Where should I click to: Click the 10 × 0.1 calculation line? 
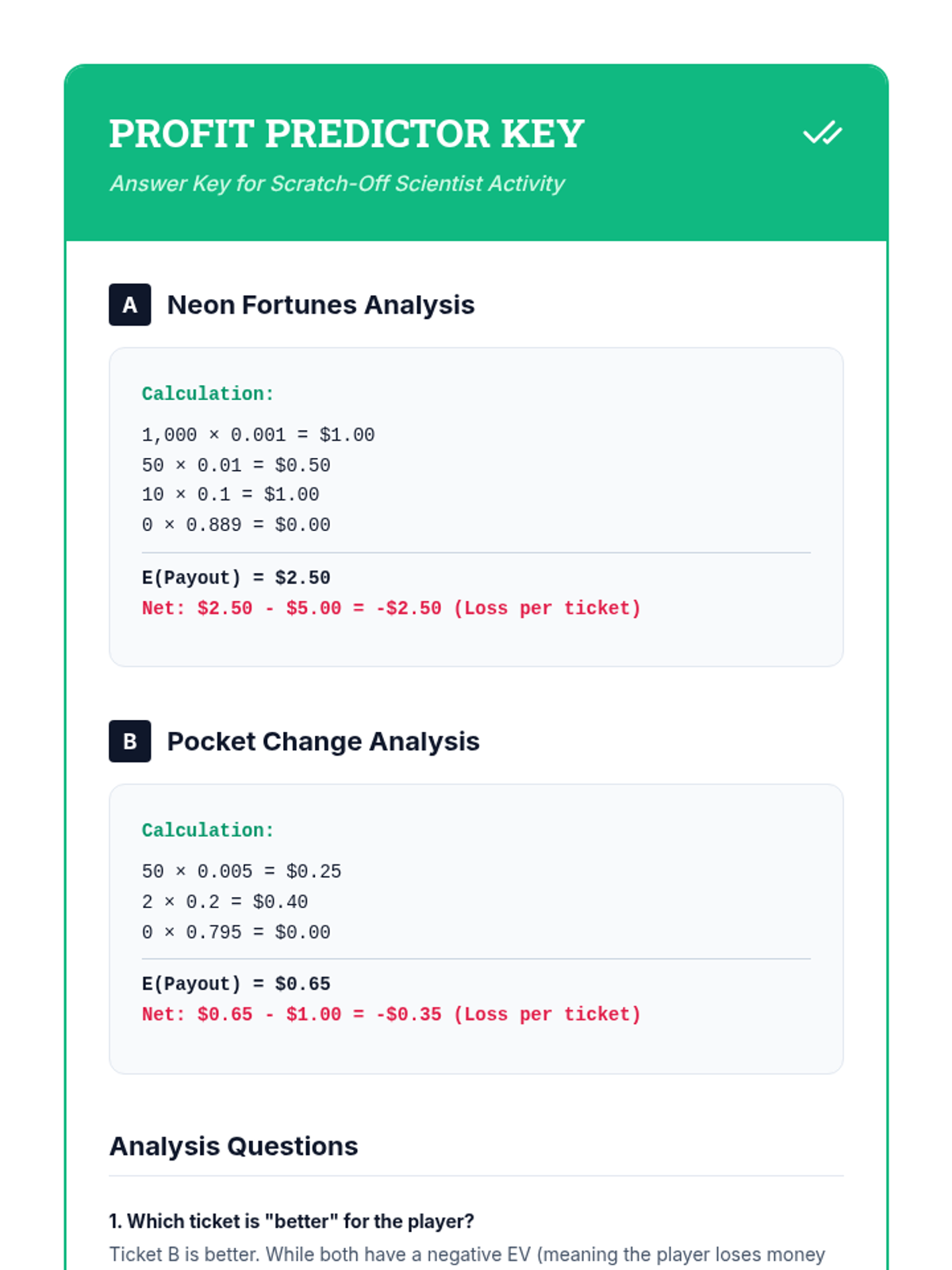point(230,495)
